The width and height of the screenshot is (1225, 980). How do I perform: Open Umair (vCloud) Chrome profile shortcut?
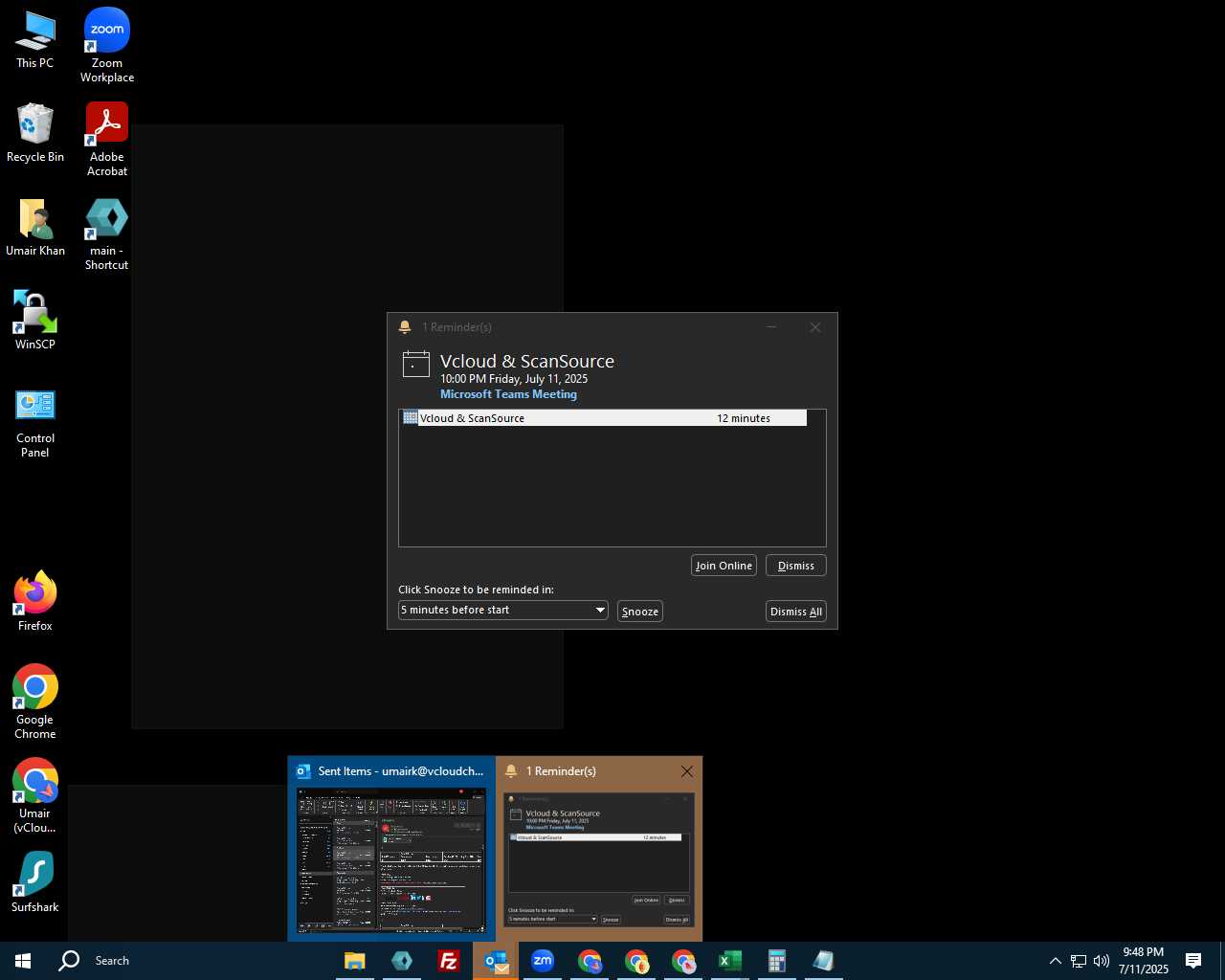[x=35, y=796]
